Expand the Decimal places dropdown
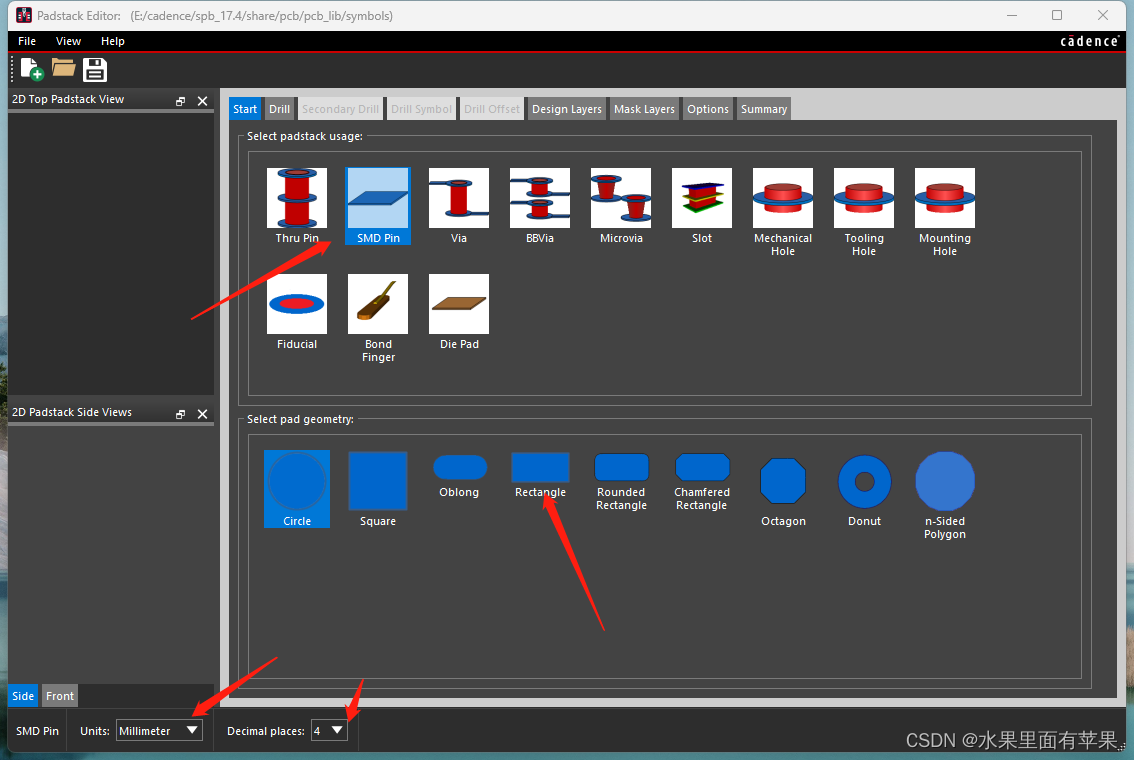The image size is (1134, 760). pyautogui.click(x=329, y=731)
